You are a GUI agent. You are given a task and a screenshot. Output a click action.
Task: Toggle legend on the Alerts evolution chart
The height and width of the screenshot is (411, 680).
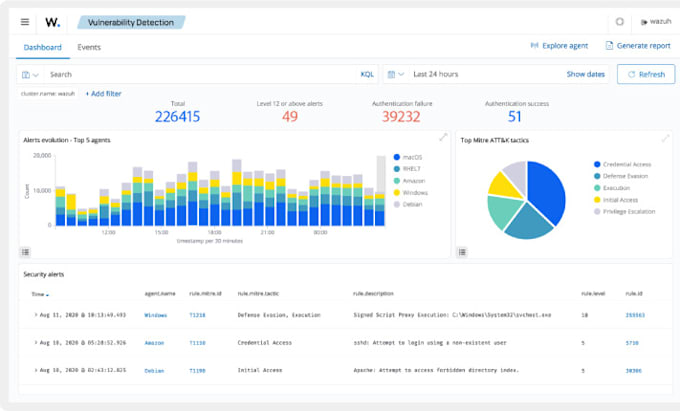click(26, 252)
